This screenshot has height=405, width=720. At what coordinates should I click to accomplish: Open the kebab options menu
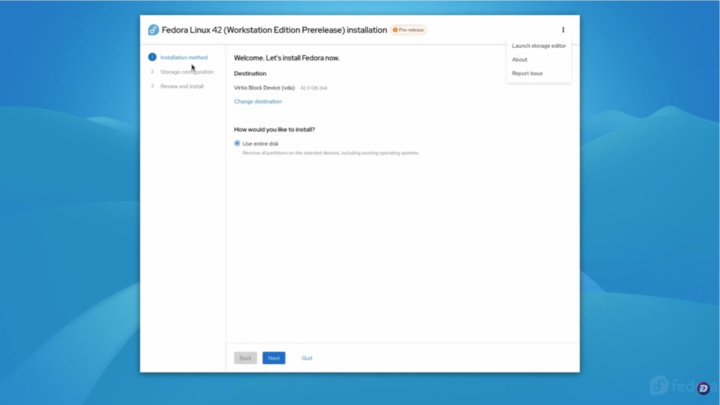click(x=563, y=30)
